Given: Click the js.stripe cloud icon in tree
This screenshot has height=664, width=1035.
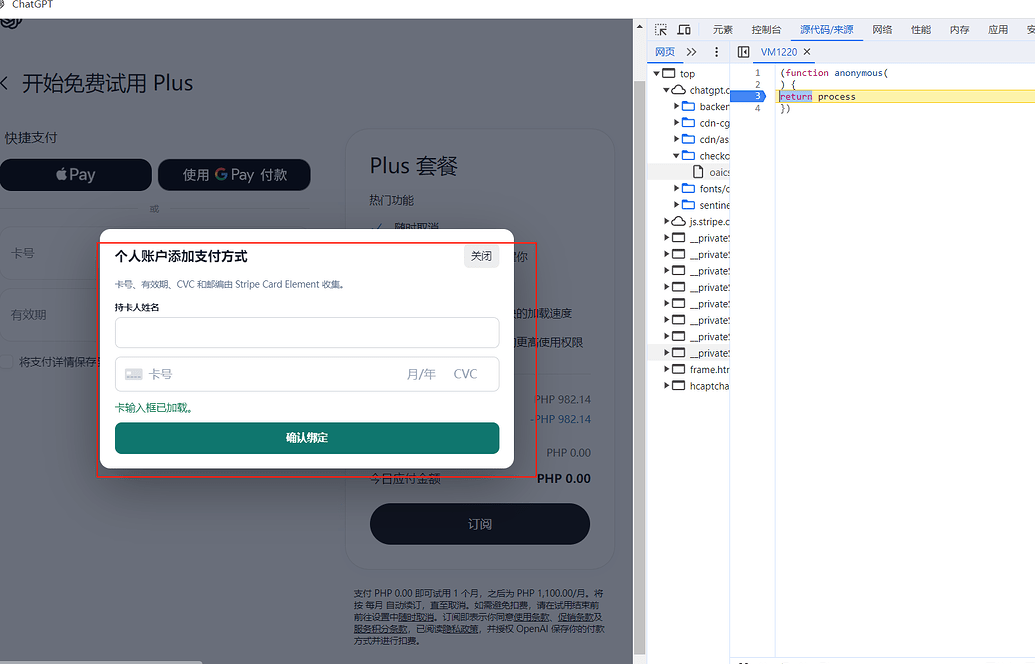Looking at the screenshot, I should click(x=679, y=221).
